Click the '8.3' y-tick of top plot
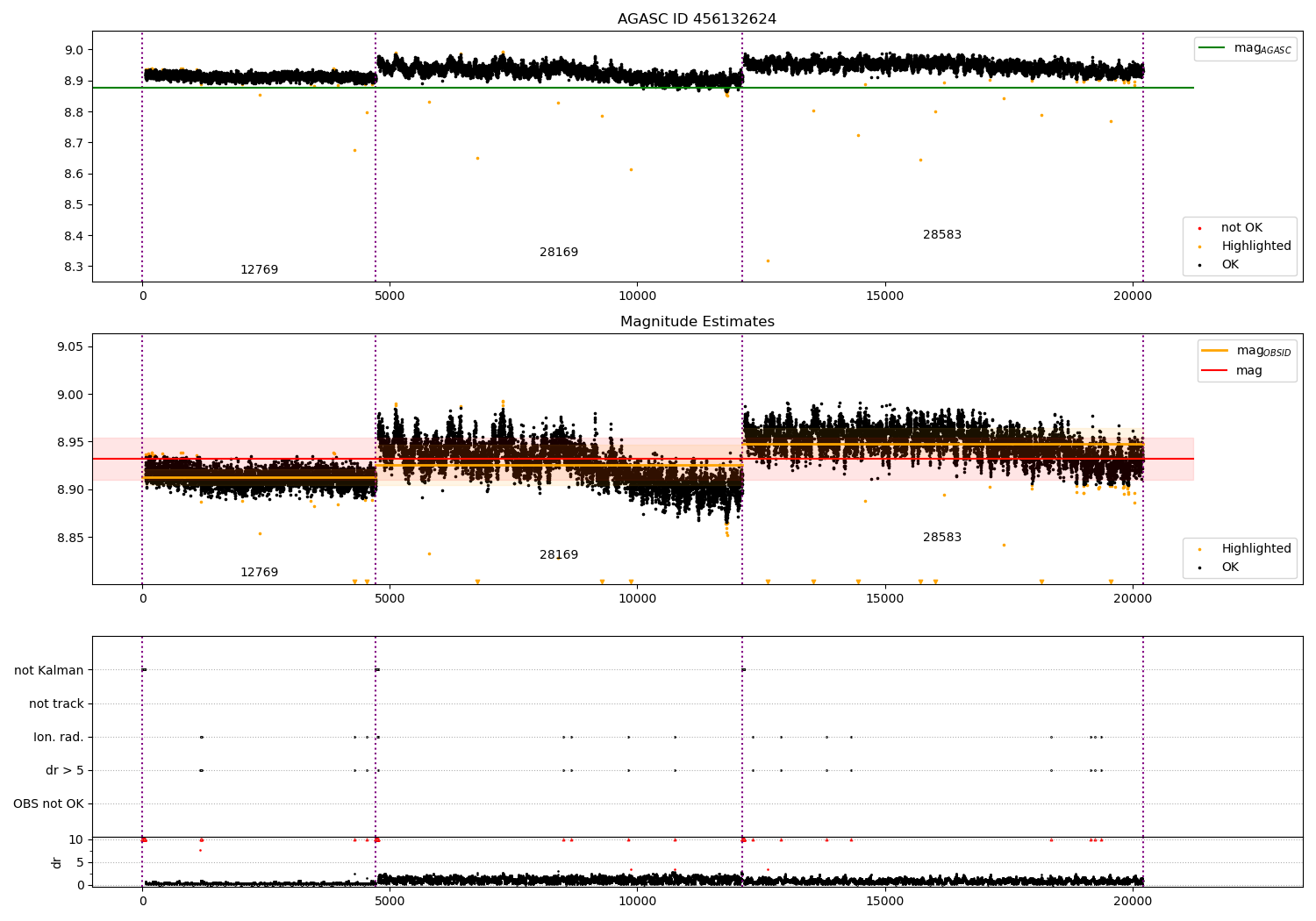Image resolution: width=1316 pixels, height=921 pixels. pyautogui.click(x=73, y=267)
